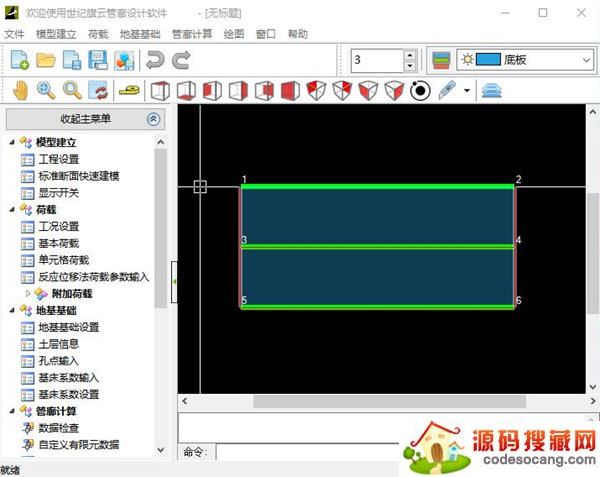The image size is (600, 477).
Task: Click the canvas horizontal scrollbar thumb
Action: [390, 401]
